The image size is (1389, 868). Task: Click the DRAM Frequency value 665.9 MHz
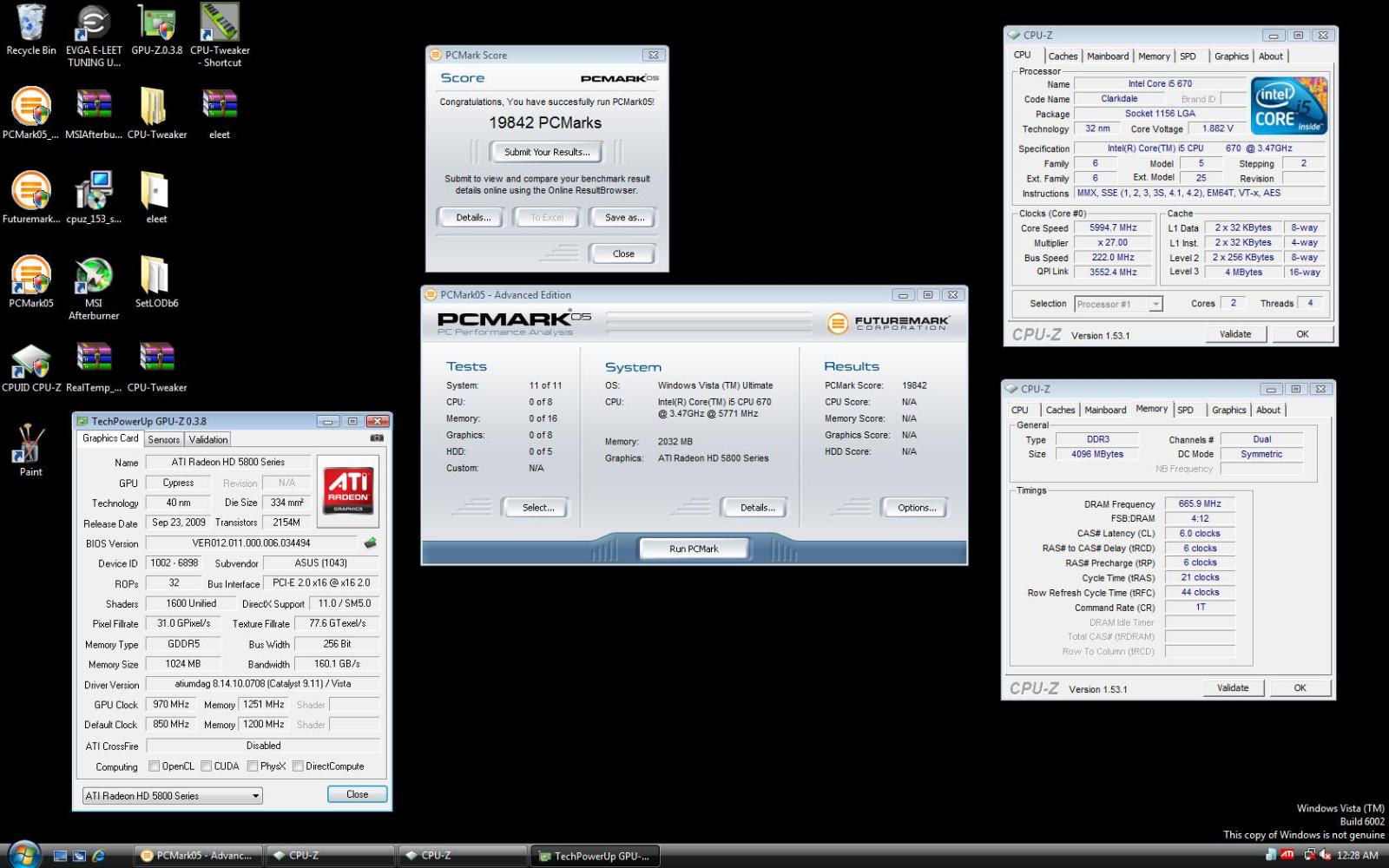pos(1200,503)
